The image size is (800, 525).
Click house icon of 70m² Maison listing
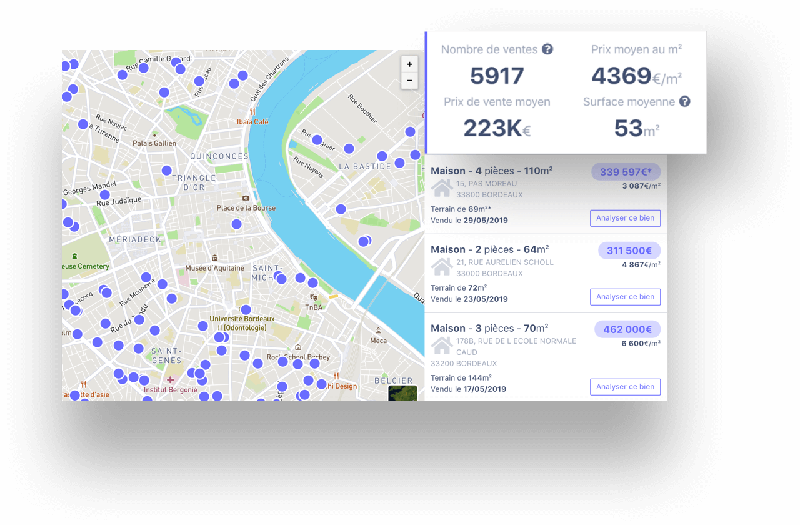(x=441, y=347)
